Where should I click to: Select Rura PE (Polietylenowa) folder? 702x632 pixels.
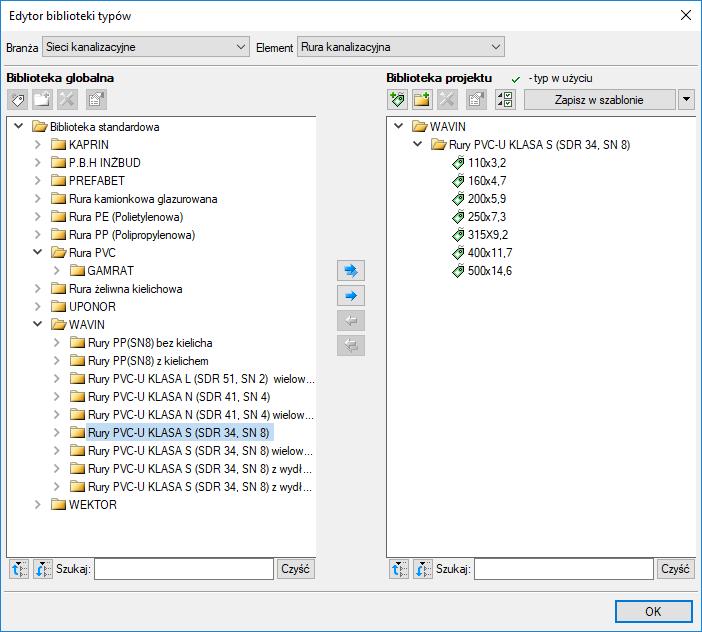(117, 217)
